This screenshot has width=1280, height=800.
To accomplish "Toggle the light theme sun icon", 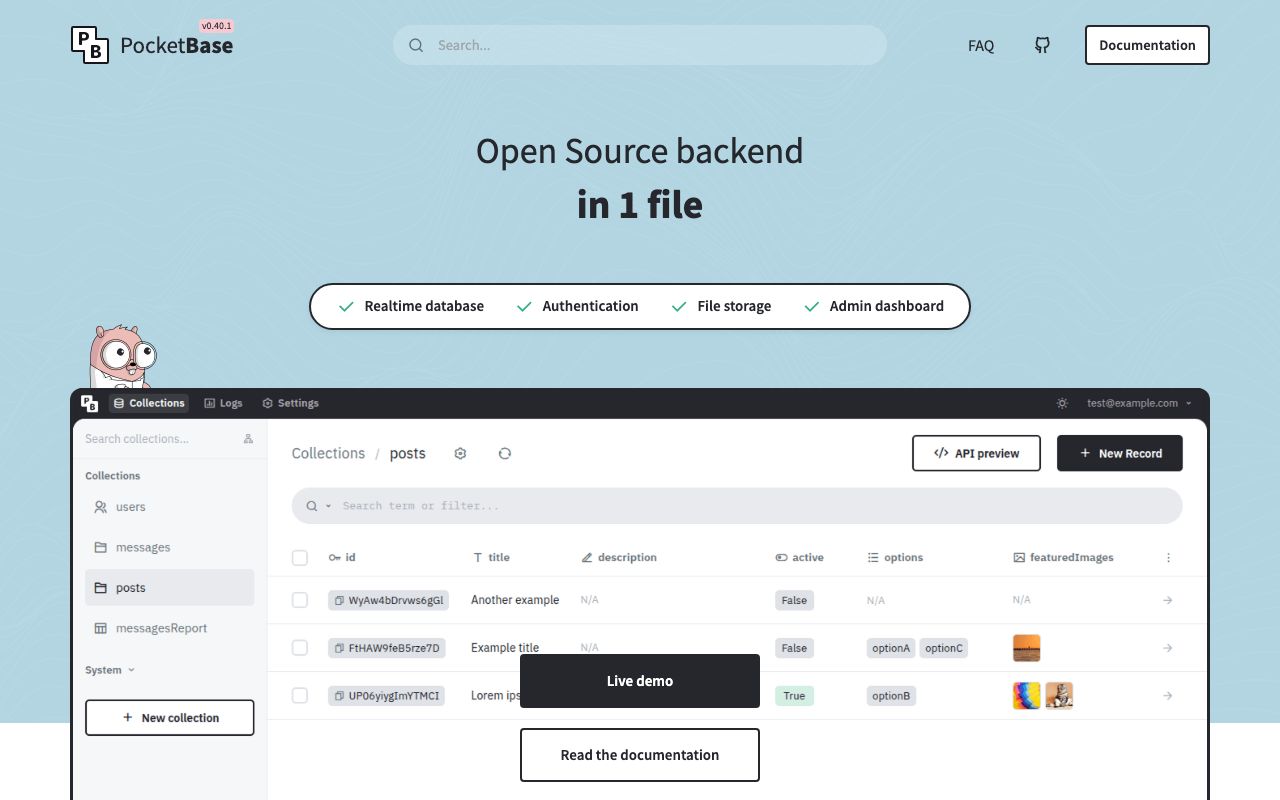I will (x=1062, y=403).
